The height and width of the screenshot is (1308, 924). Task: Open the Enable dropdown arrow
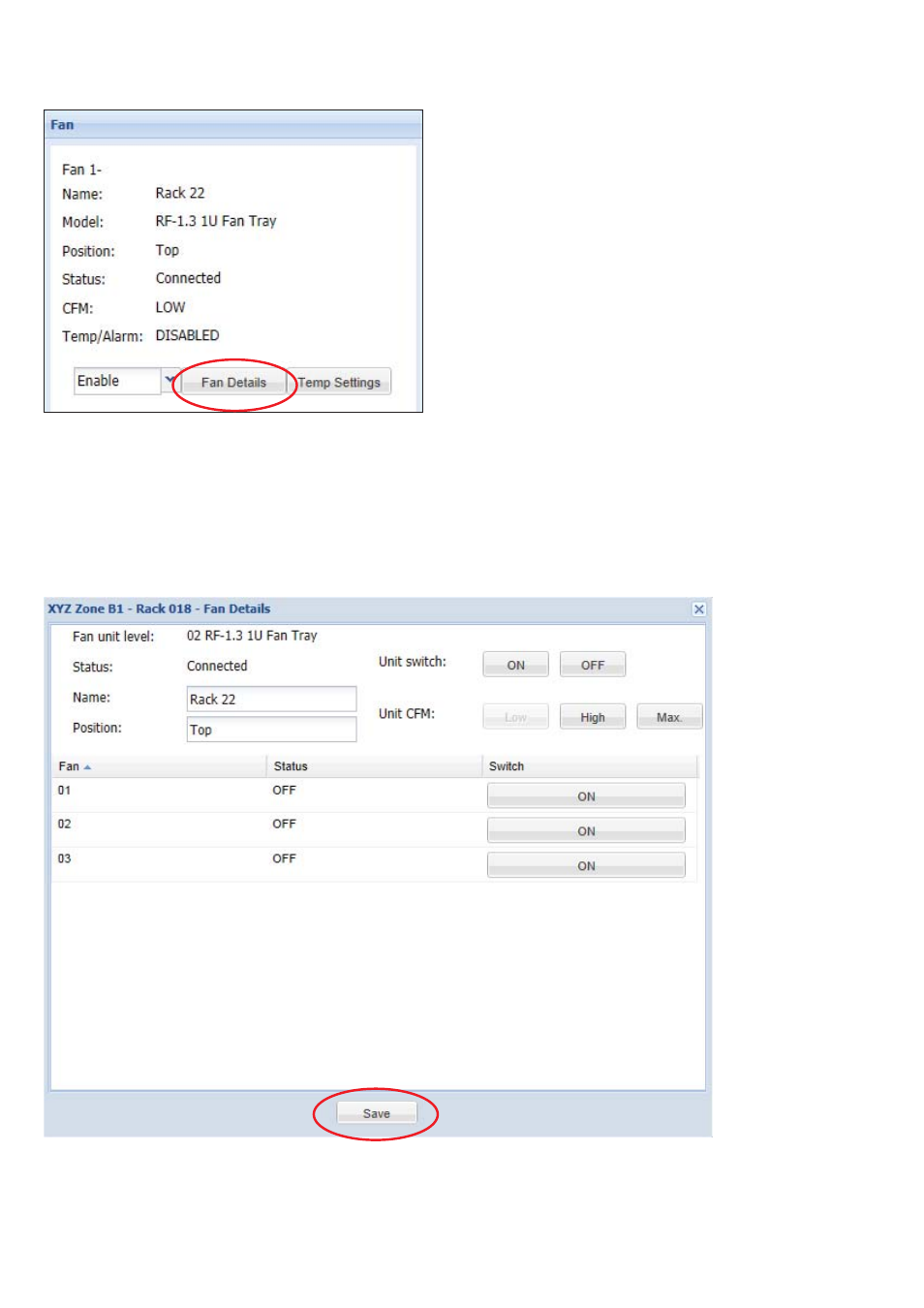(169, 380)
